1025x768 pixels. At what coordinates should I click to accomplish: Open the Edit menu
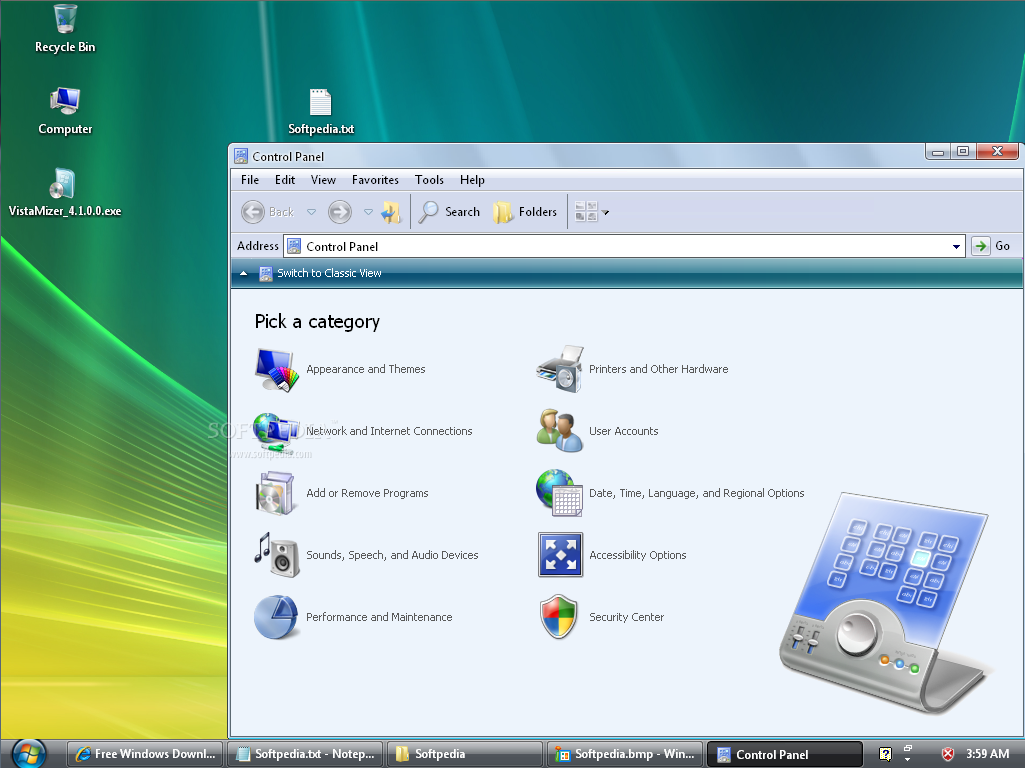point(284,180)
